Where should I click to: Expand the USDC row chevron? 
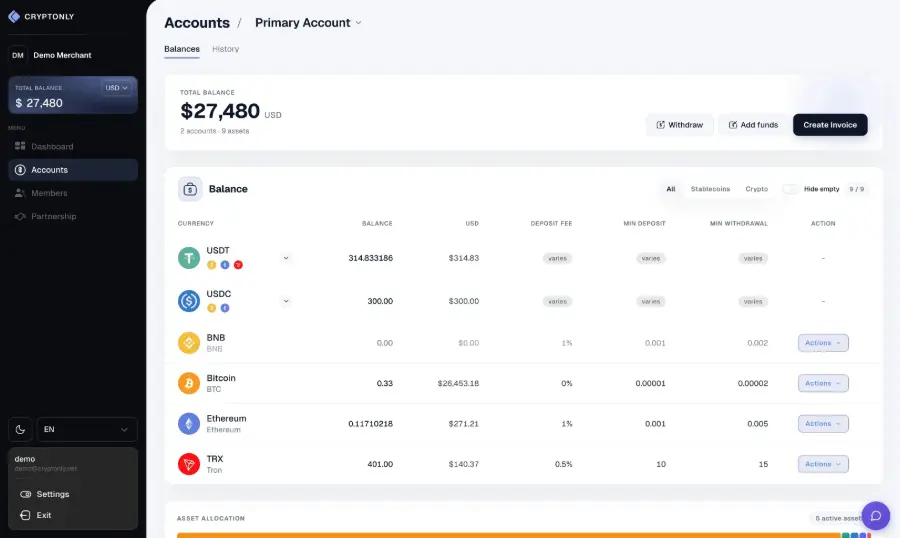286,301
